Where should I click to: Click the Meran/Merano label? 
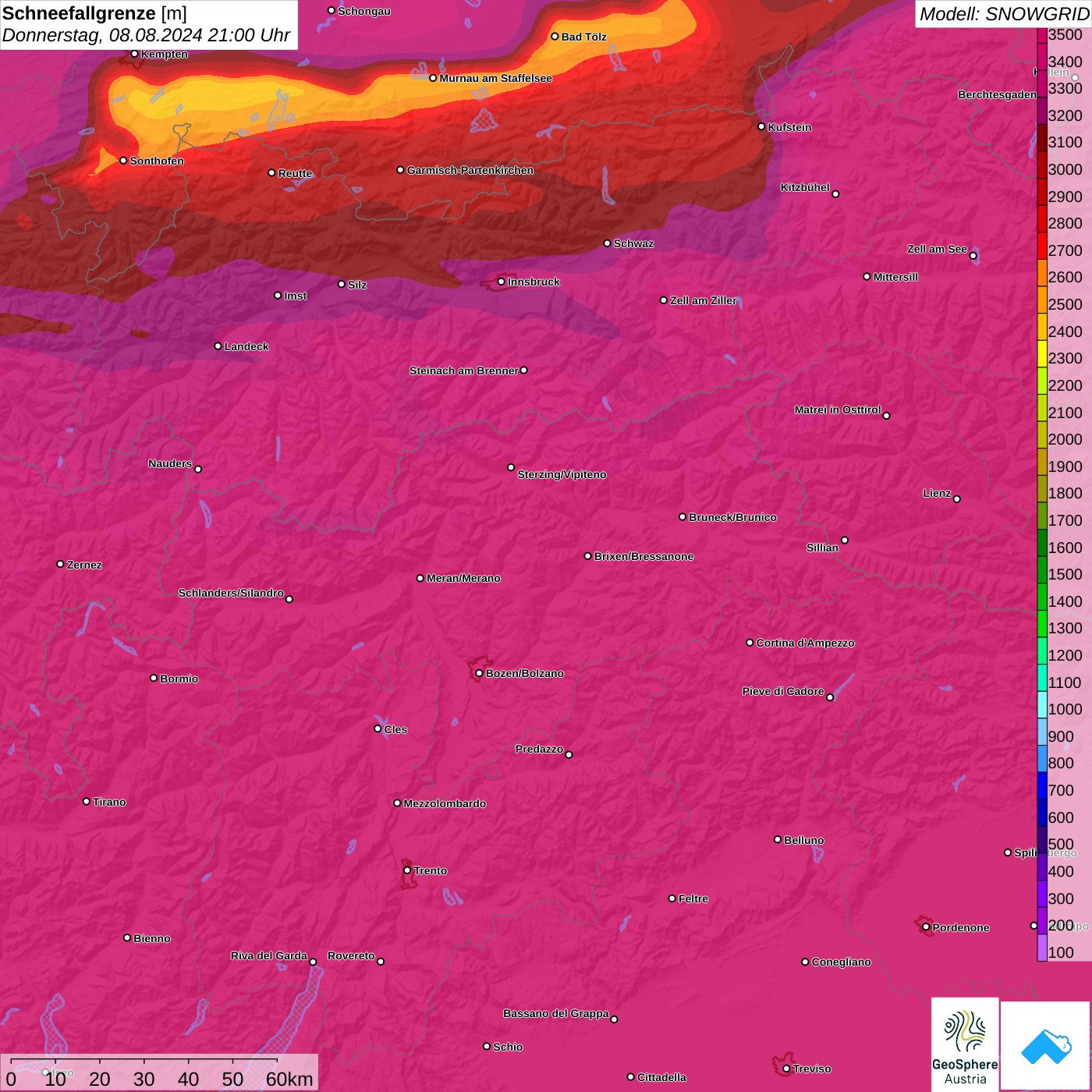[x=463, y=578]
